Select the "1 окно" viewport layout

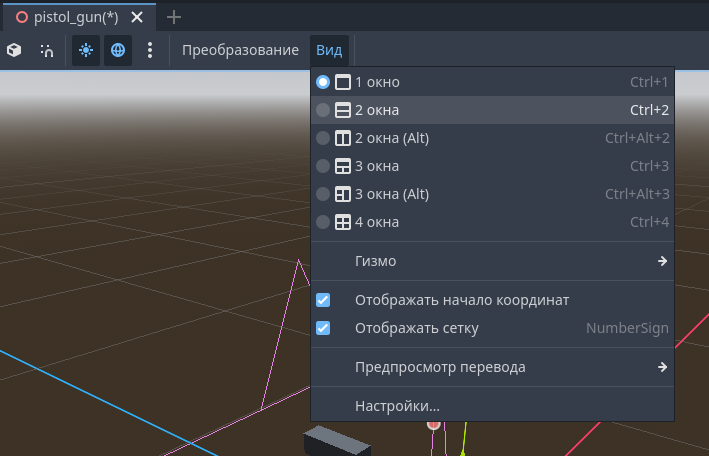377,82
